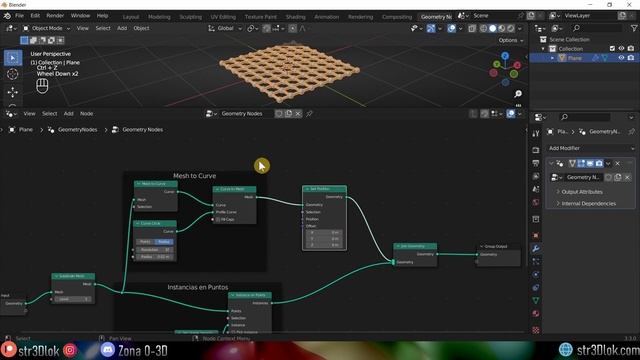Click the outliner filter funnel icon

click(x=634, y=28)
